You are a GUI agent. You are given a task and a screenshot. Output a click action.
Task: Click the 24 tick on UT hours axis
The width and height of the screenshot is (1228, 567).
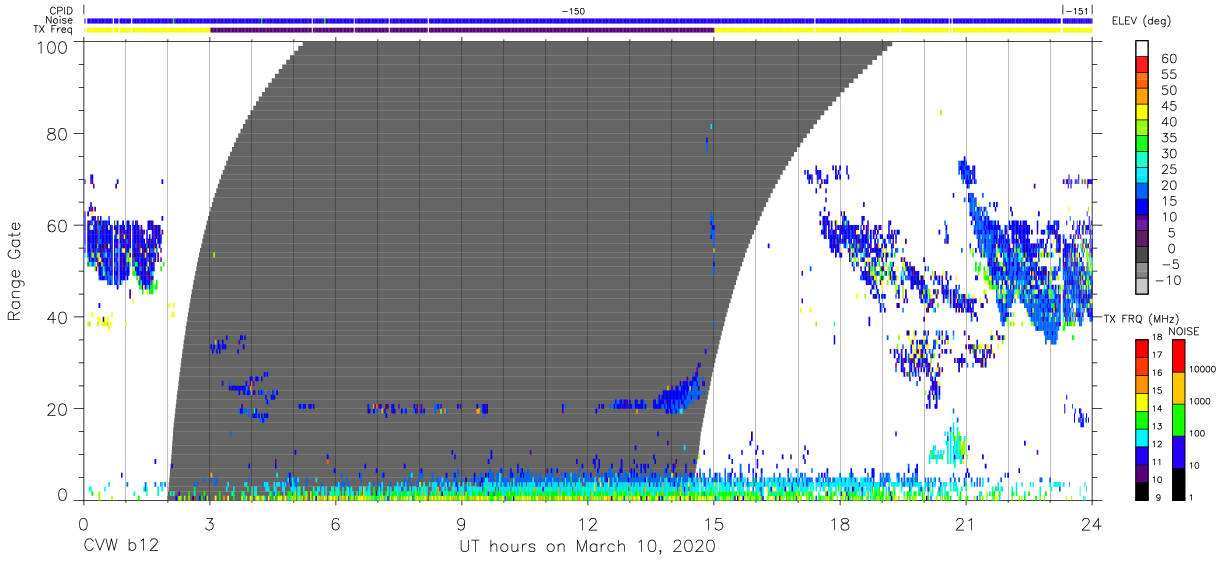point(1092,523)
